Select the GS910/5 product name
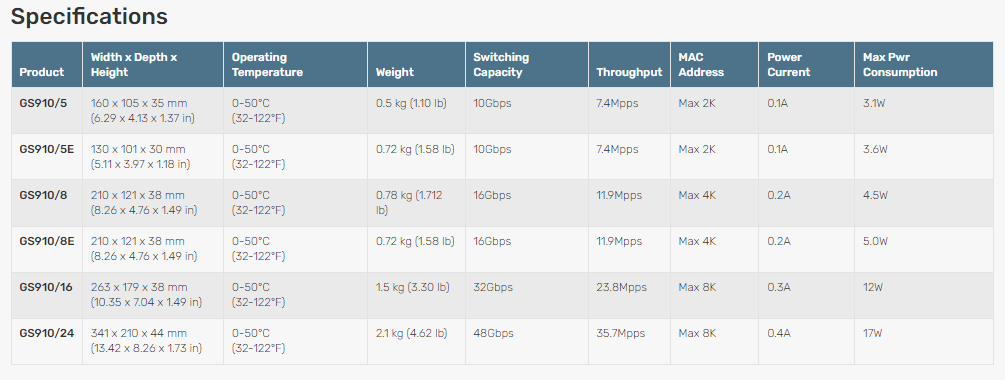Image resolution: width=1005 pixels, height=380 pixels. [x=43, y=103]
